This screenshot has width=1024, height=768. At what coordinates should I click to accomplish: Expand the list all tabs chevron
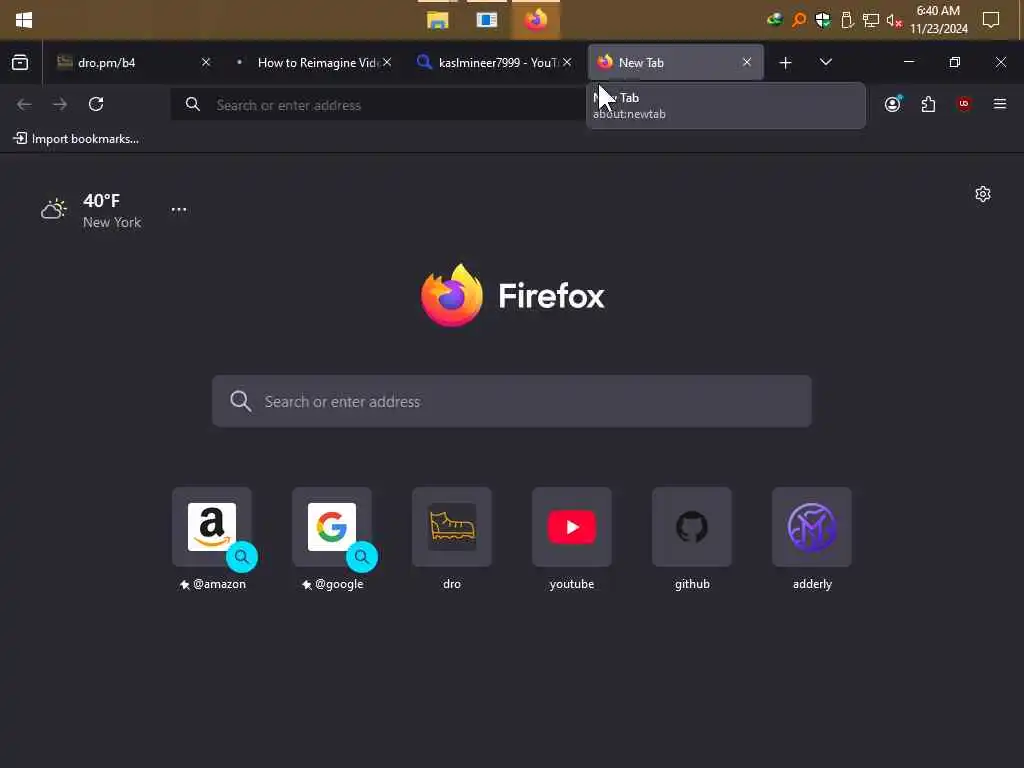[x=825, y=62]
